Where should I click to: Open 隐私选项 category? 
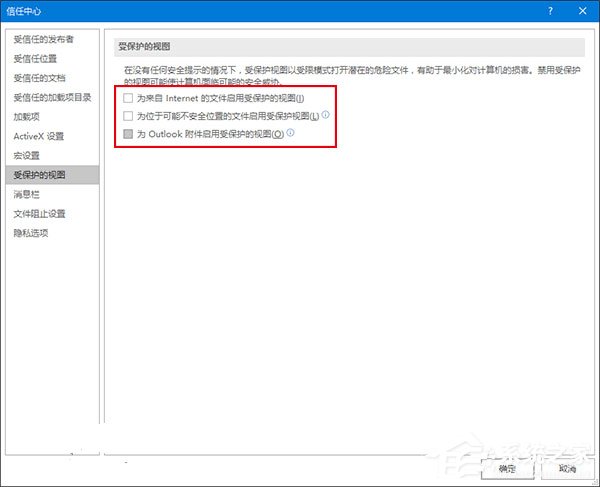click(52, 233)
